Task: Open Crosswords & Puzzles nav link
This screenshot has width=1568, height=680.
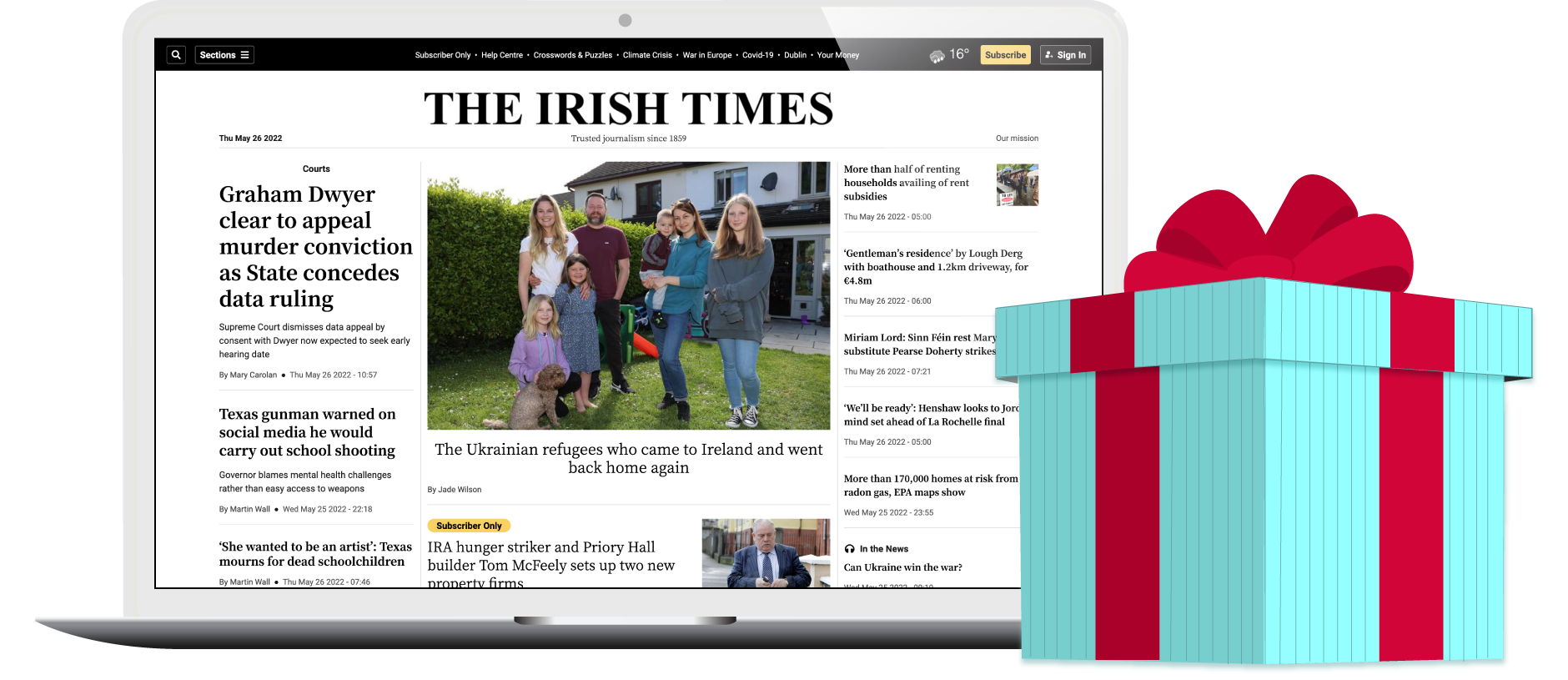Action: pyautogui.click(x=572, y=55)
